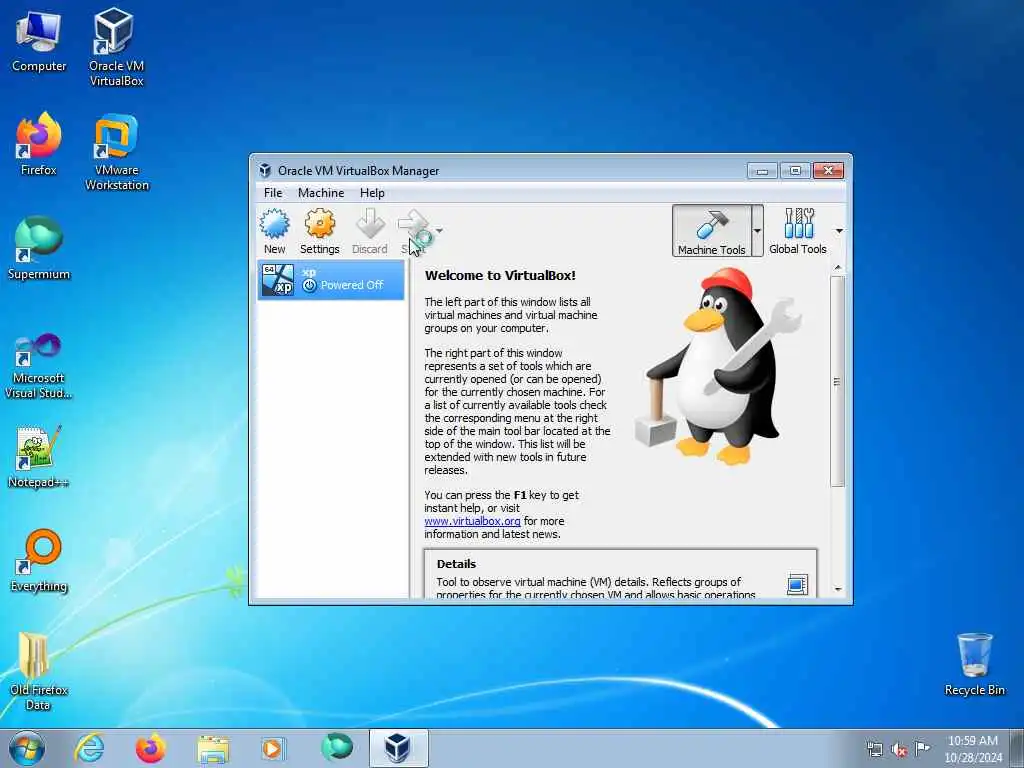Click the Powered Off status text
The image size is (1024, 768).
[352, 285]
